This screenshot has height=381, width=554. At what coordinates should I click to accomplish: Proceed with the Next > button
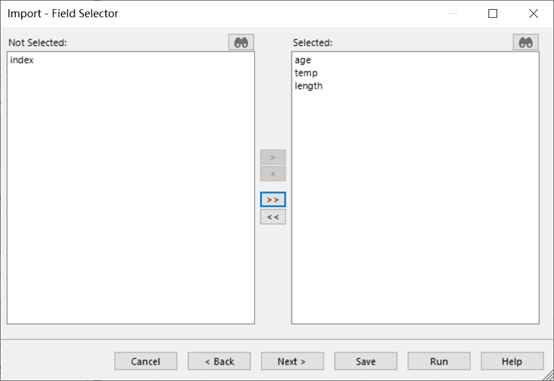click(x=292, y=361)
